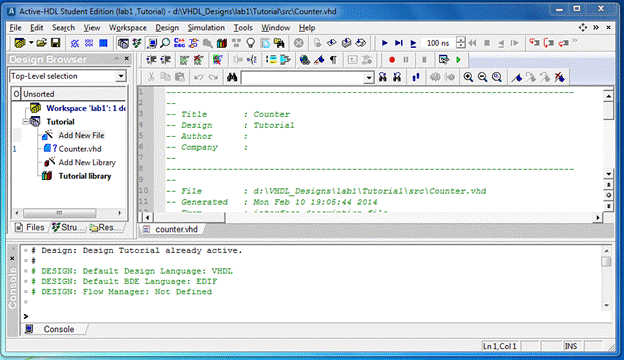Click the Unsorted column header
624x360 pixels.
(73, 94)
